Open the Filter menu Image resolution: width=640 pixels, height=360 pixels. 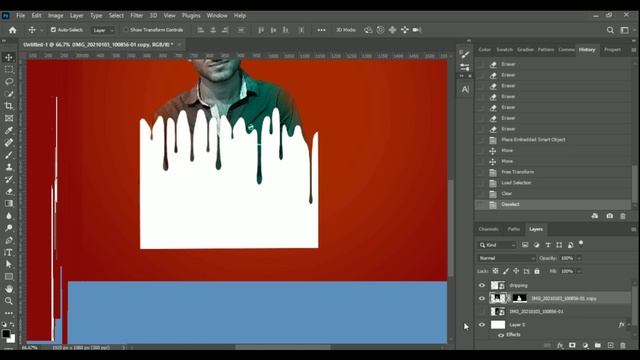(136, 16)
